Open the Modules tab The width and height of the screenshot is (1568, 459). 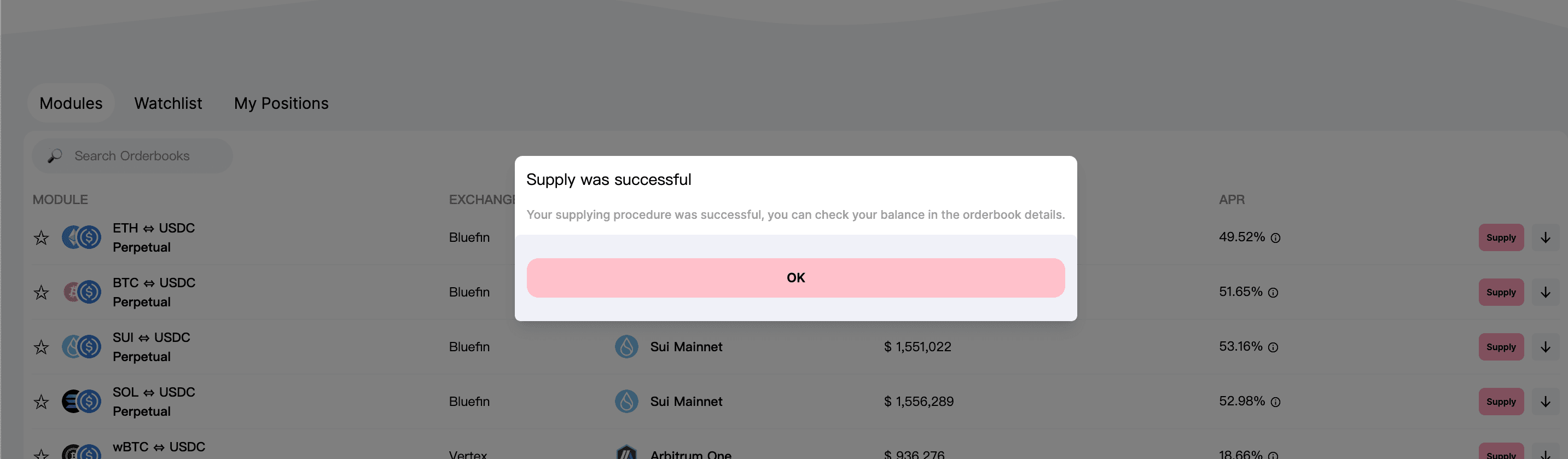click(71, 103)
